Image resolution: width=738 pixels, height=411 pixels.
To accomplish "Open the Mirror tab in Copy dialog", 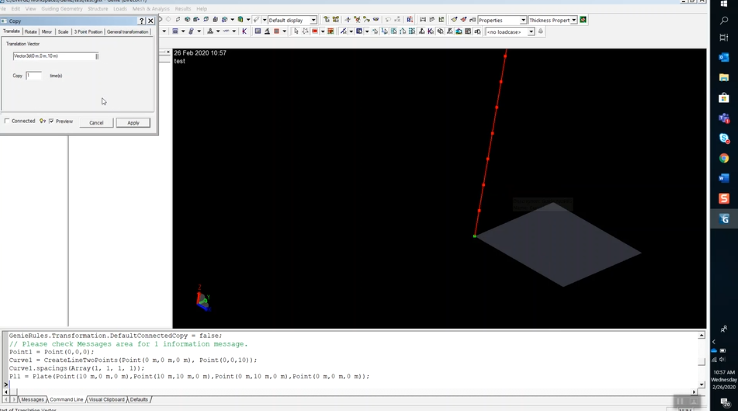I will [x=47, y=32].
